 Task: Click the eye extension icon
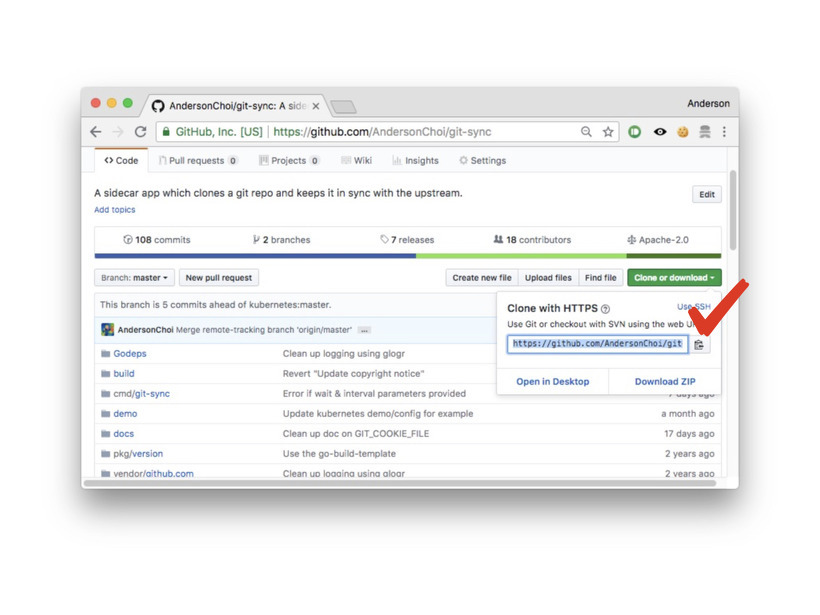click(660, 132)
